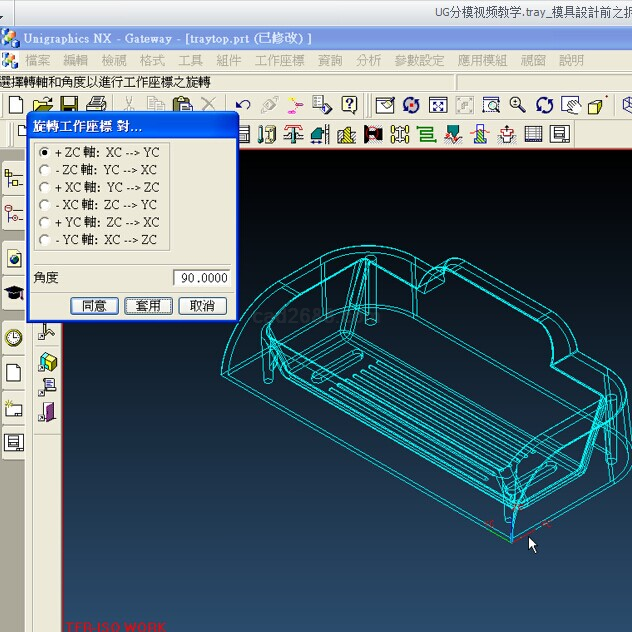632x632 pixels.
Task: Click the 角度 input field showing 90.0000
Action: pos(201,278)
